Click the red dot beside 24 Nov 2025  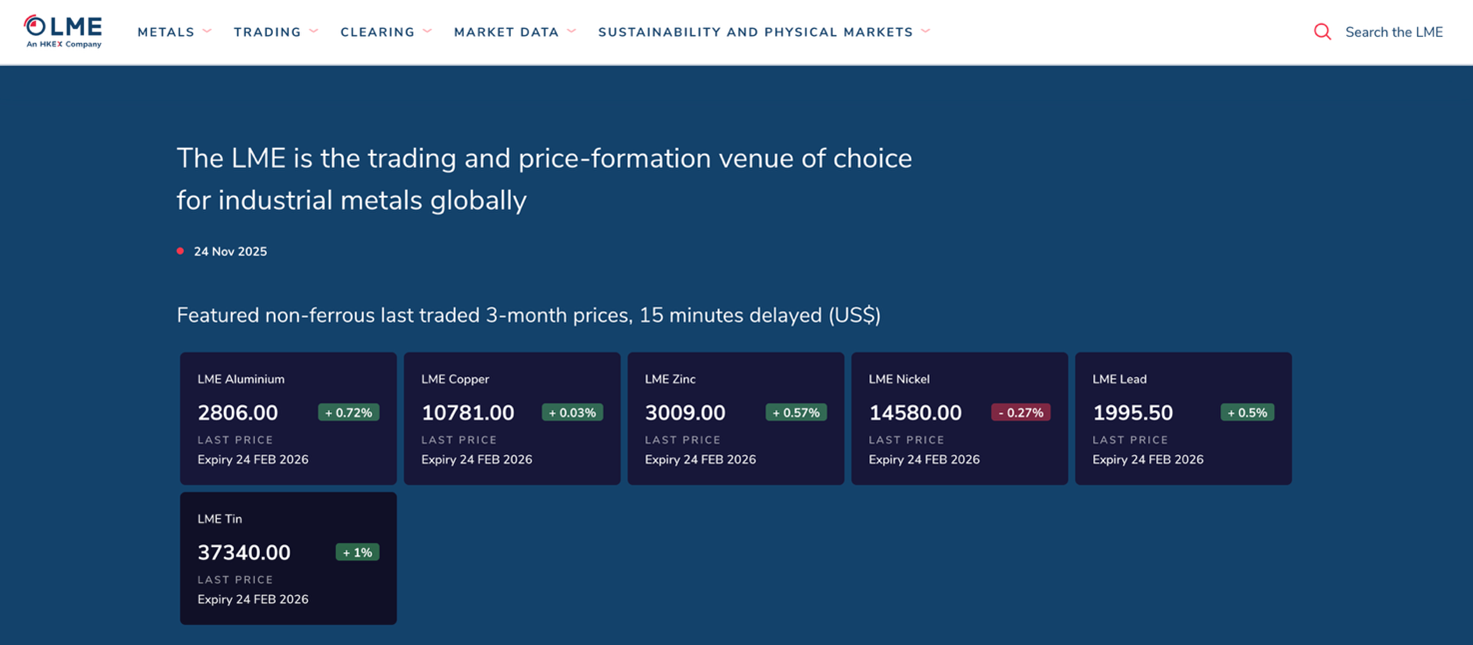(x=180, y=251)
